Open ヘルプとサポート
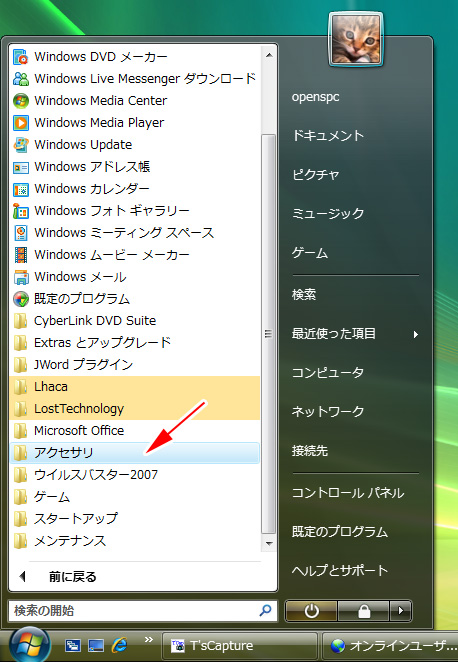 coord(340,570)
